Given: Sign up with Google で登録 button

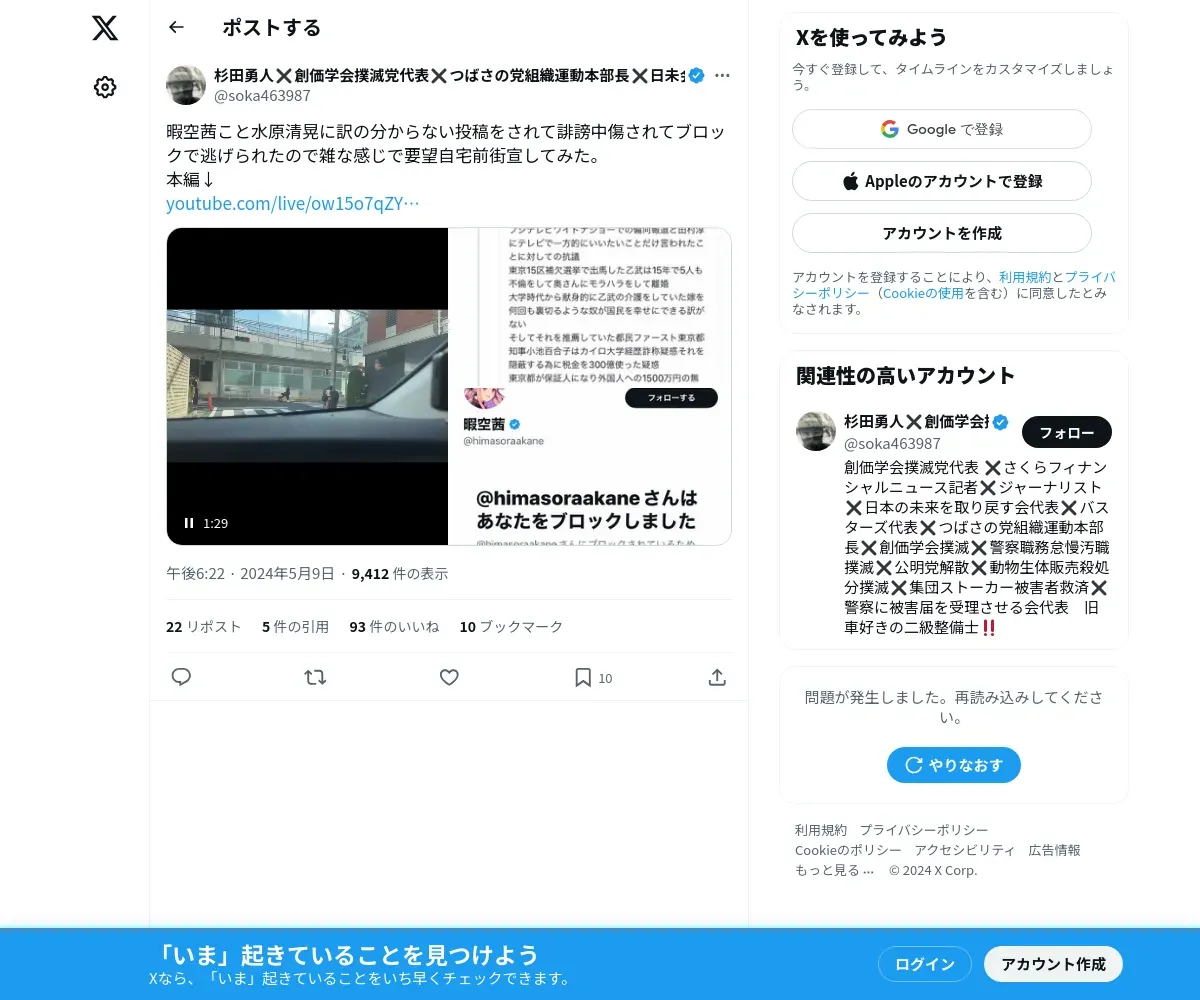Looking at the screenshot, I should [942, 129].
